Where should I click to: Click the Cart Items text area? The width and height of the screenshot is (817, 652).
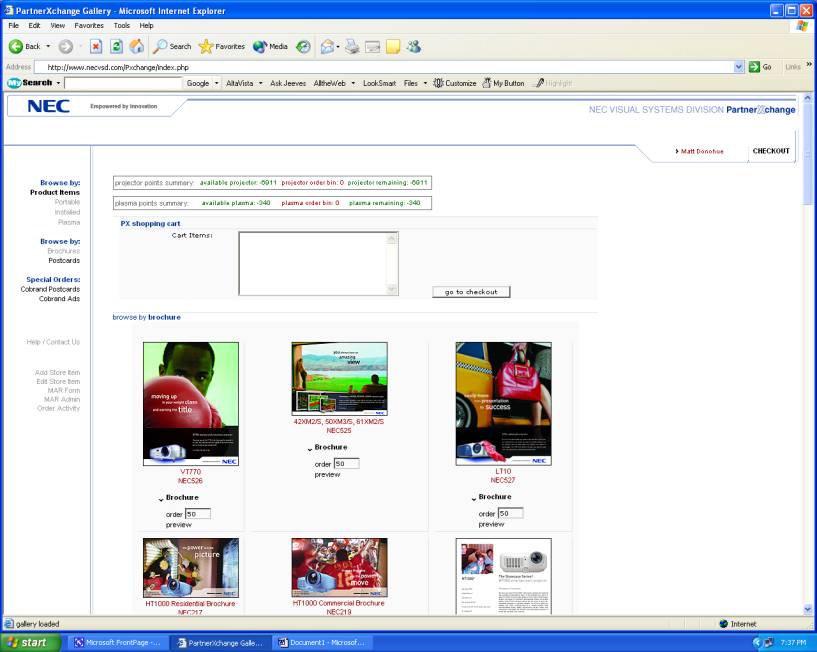coord(318,264)
